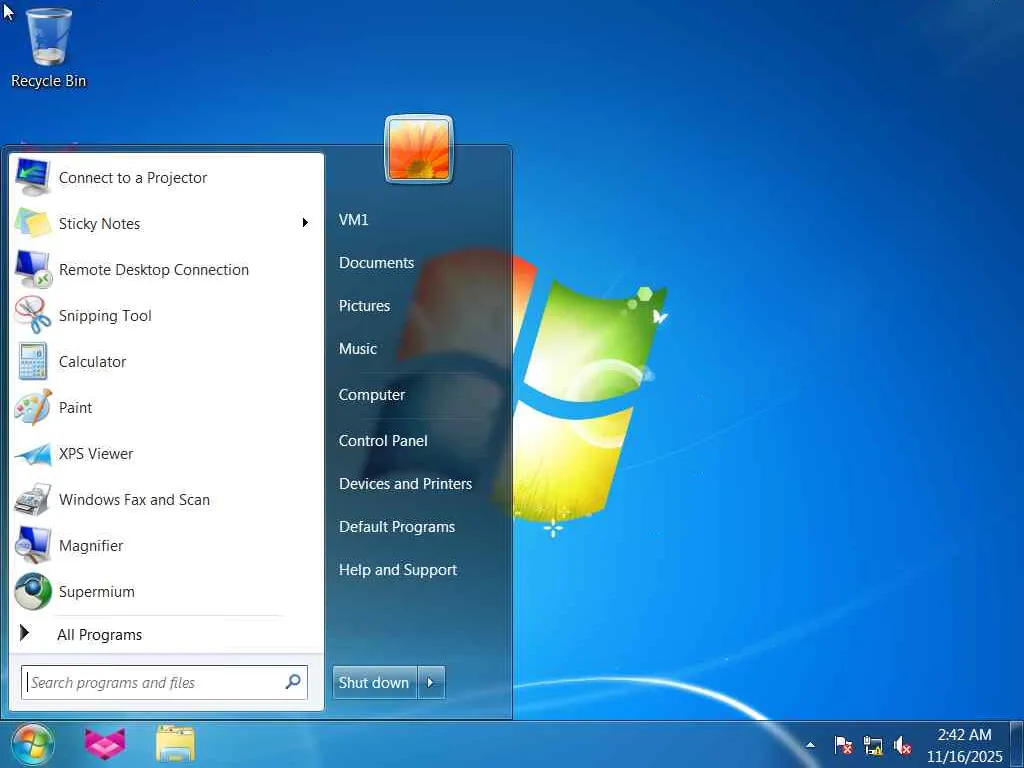Open Music library from Start menu
The image size is (1024, 768).
pyautogui.click(x=358, y=349)
